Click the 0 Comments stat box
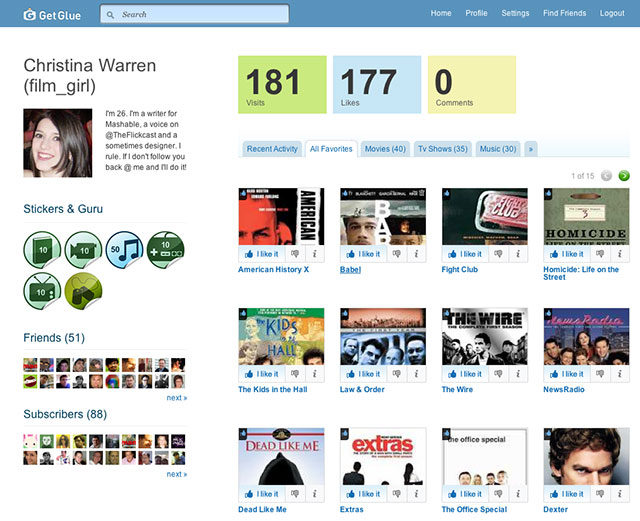Image resolution: width=640 pixels, height=521 pixels. click(472, 85)
